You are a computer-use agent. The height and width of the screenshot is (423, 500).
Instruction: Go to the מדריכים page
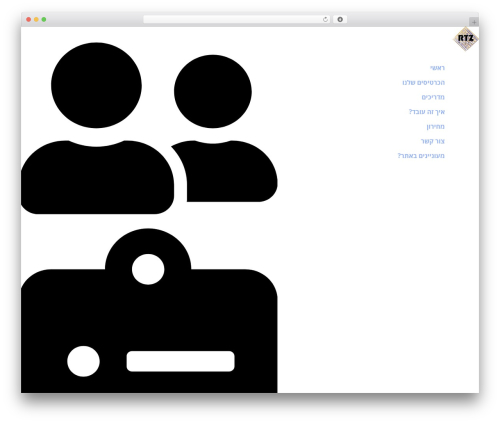(433, 97)
